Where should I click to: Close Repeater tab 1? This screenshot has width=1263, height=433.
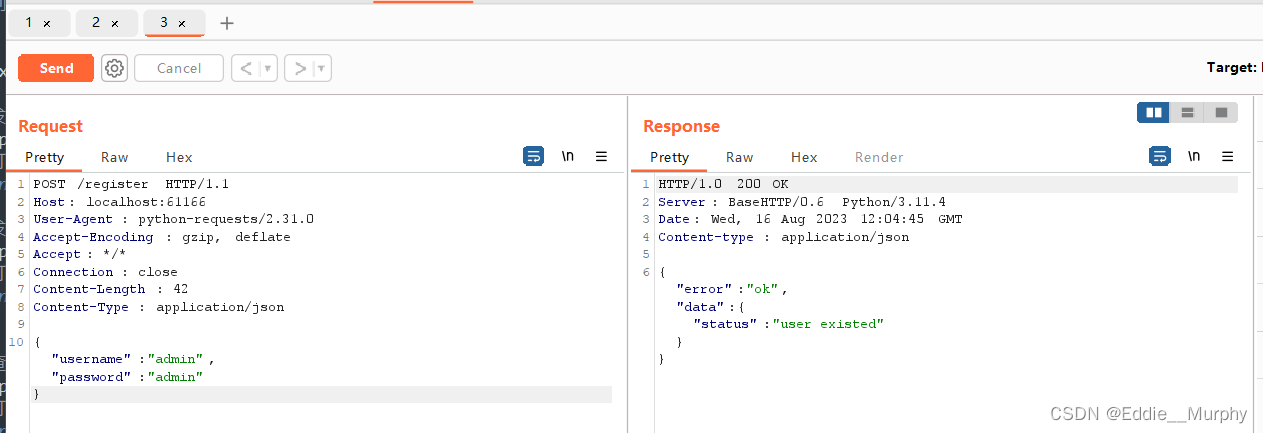pos(47,23)
